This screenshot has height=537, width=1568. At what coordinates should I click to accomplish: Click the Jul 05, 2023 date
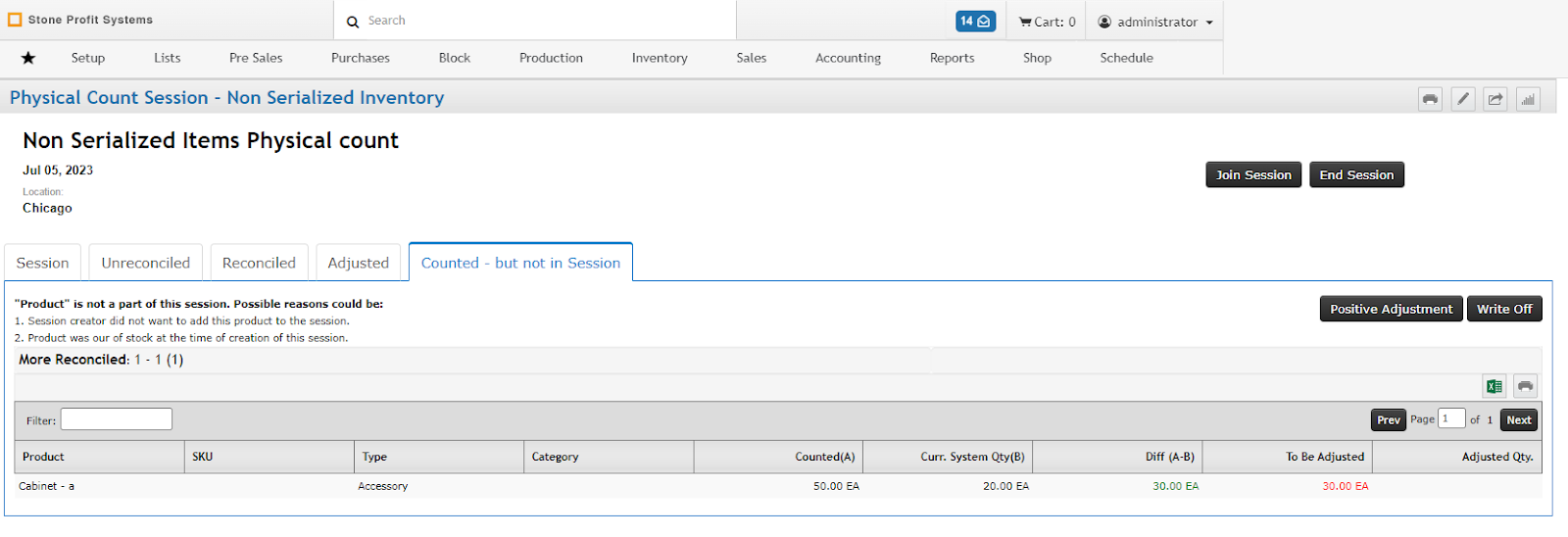tap(58, 170)
